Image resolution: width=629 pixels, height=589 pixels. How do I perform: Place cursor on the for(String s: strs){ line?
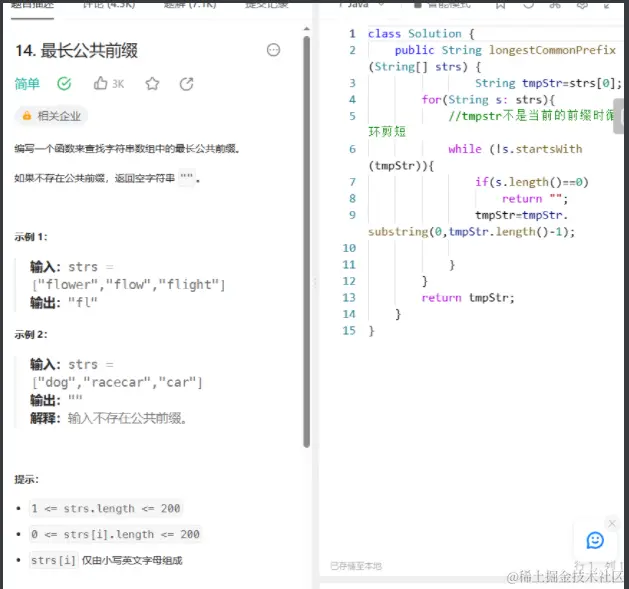click(x=488, y=100)
